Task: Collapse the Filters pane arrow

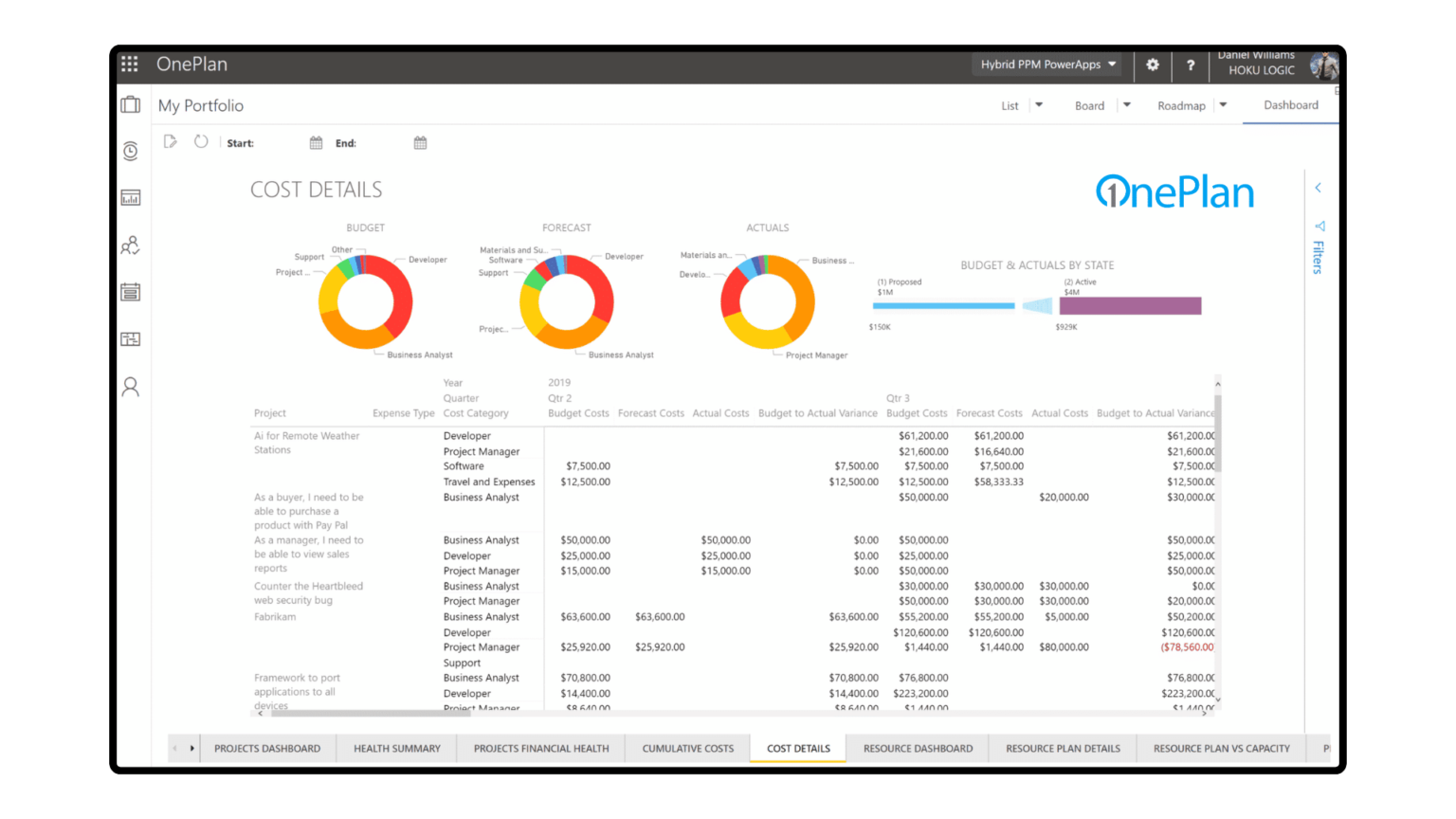Action: tap(1319, 188)
